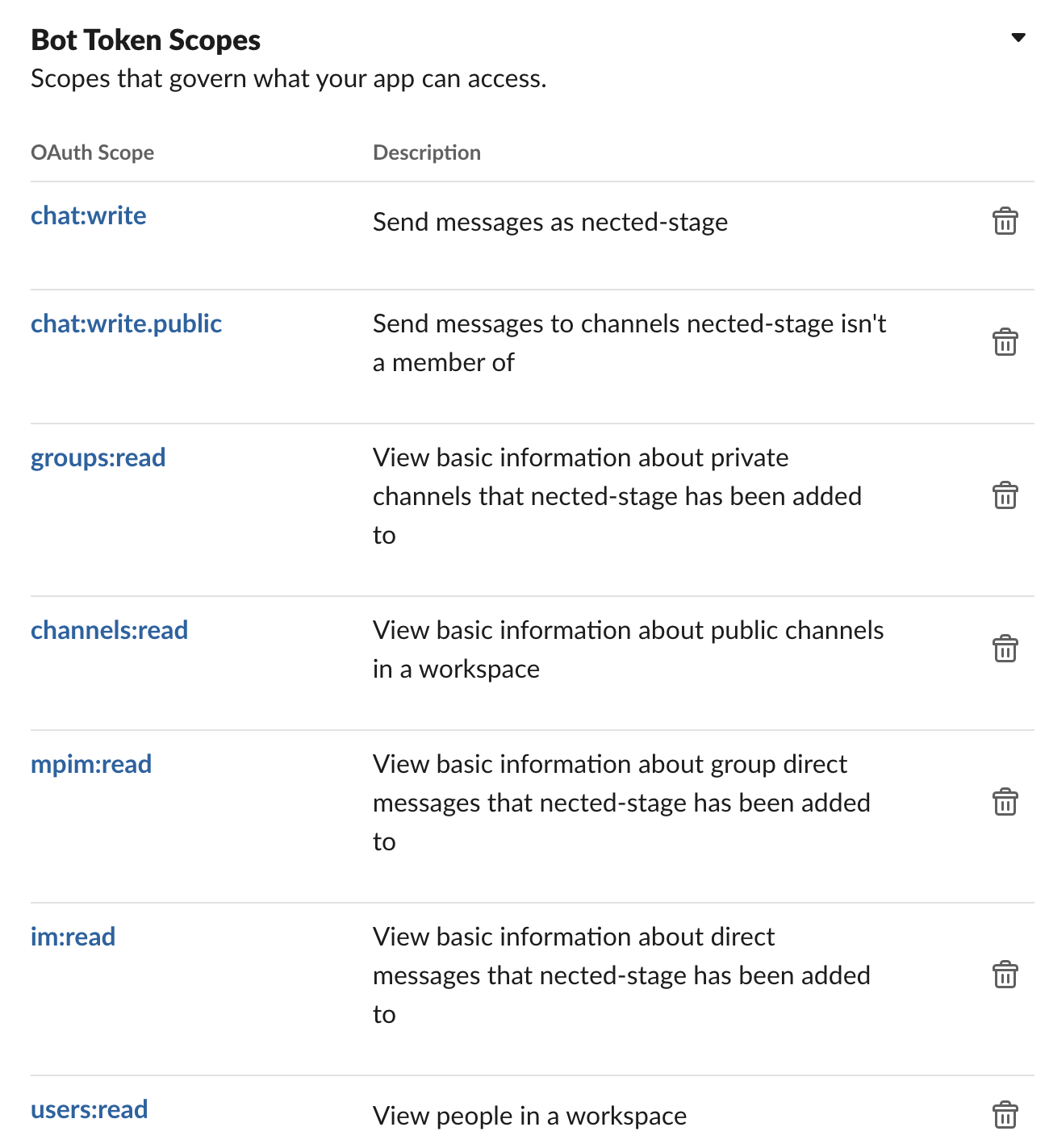Image resolution: width=1049 pixels, height=1148 pixels.
Task: Click the Bot Token Scopes heading
Action: coord(145,40)
